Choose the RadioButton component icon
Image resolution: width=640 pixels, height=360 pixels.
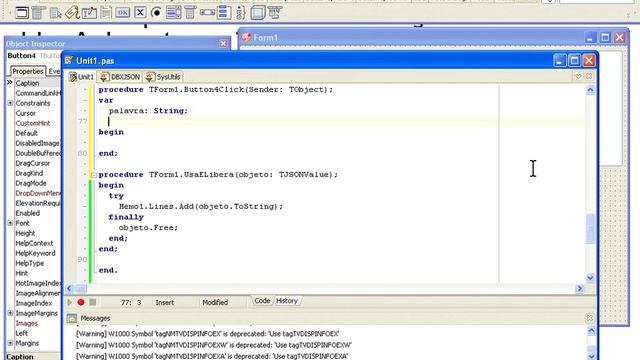[156, 13]
